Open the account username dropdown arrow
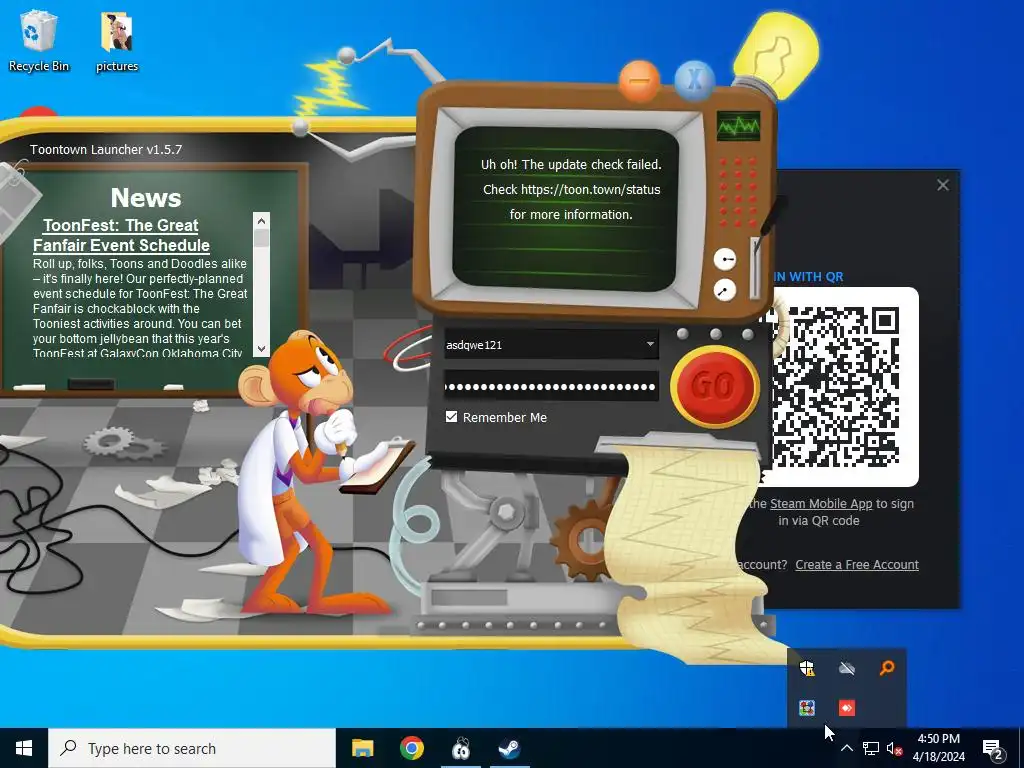Viewport: 1024px width, 768px height. point(650,344)
